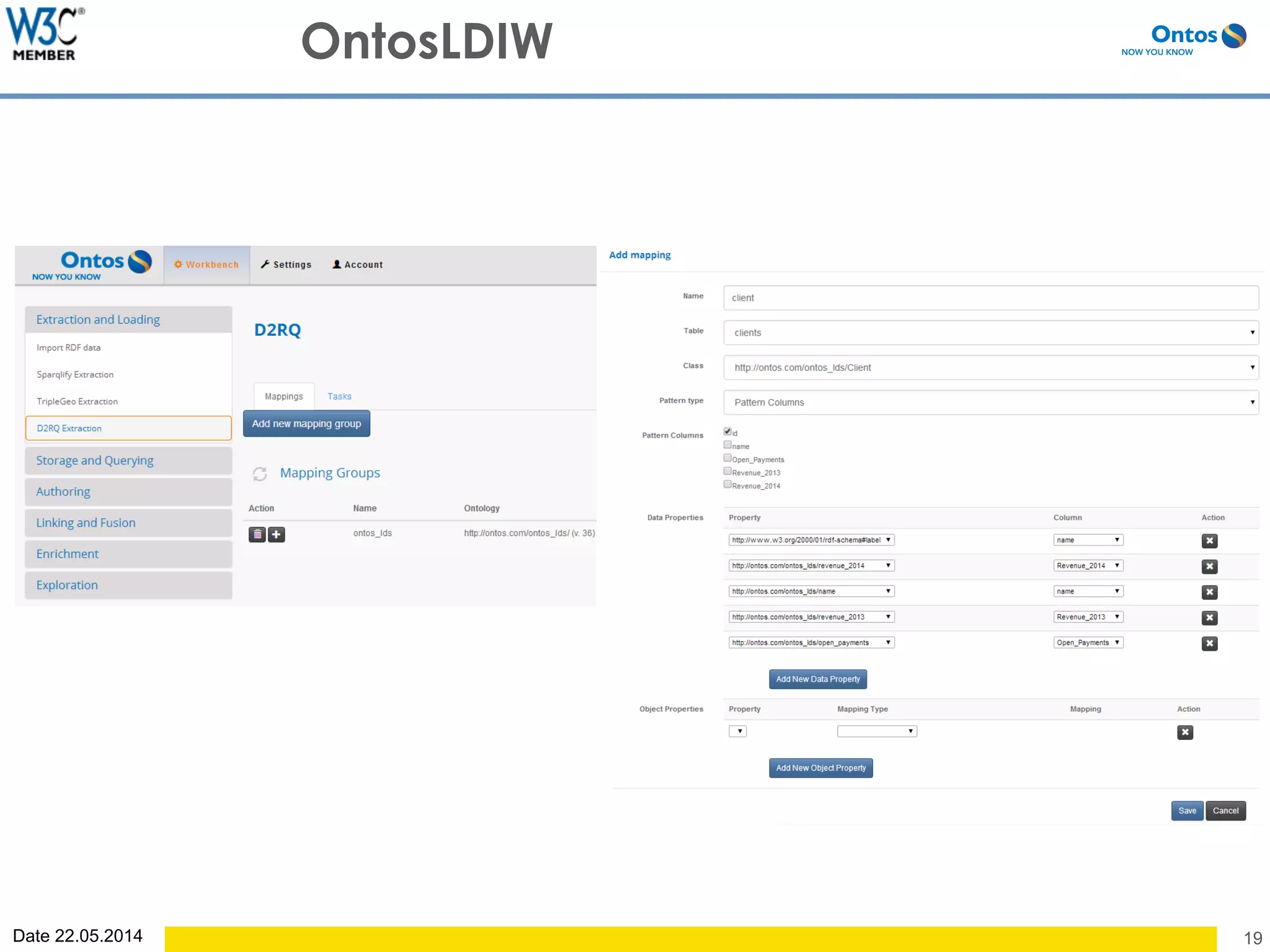
Task: Open the rdf-schema#label property dropdown
Action: 812,540
